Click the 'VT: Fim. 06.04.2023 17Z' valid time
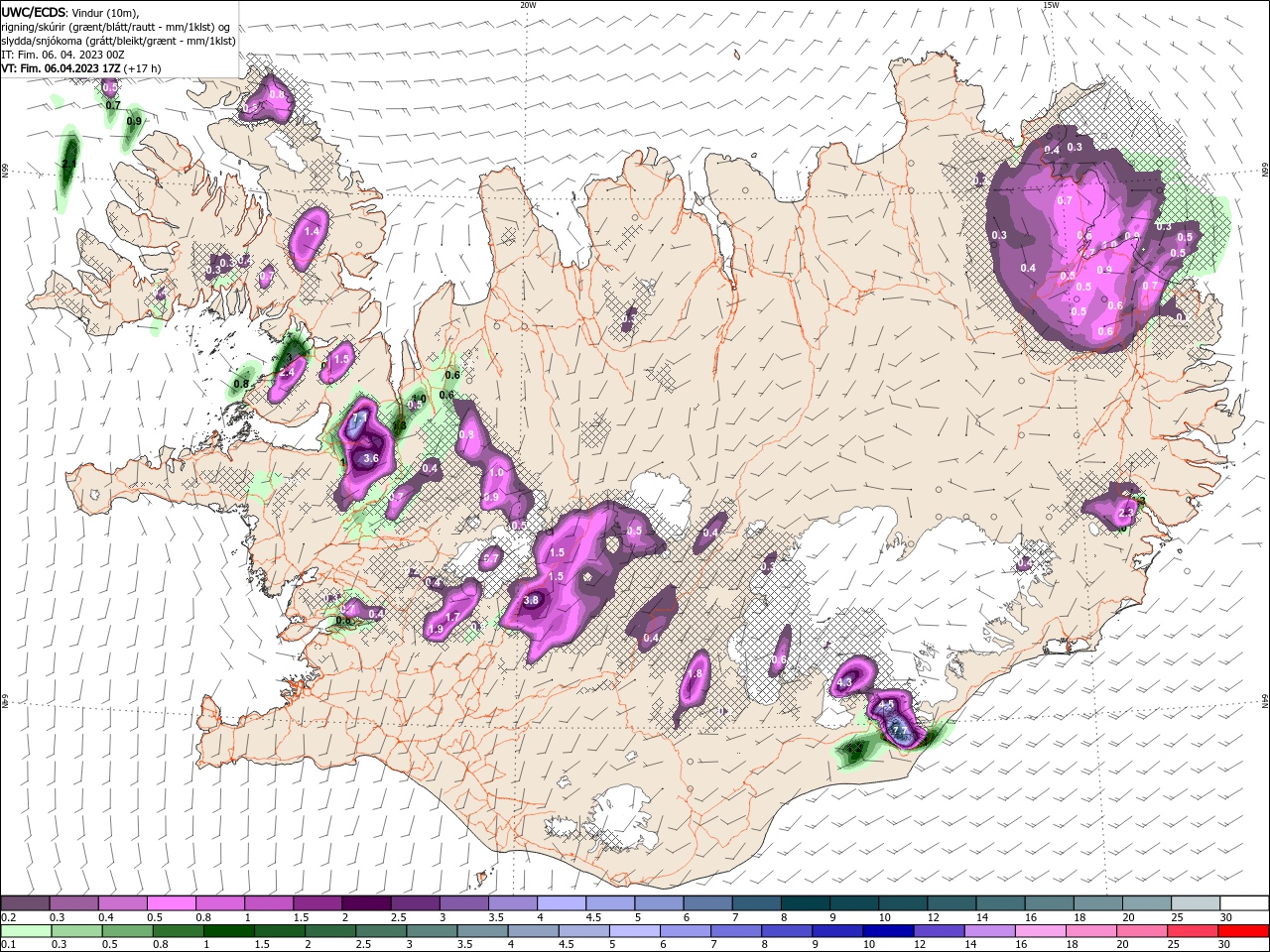 (x=61, y=68)
